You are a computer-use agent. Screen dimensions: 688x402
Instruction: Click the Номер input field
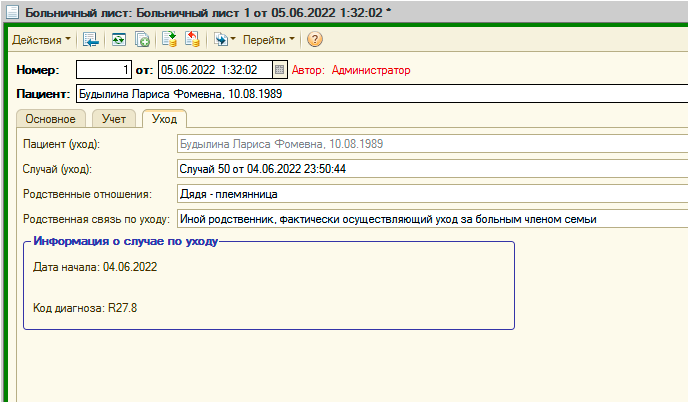tap(104, 70)
